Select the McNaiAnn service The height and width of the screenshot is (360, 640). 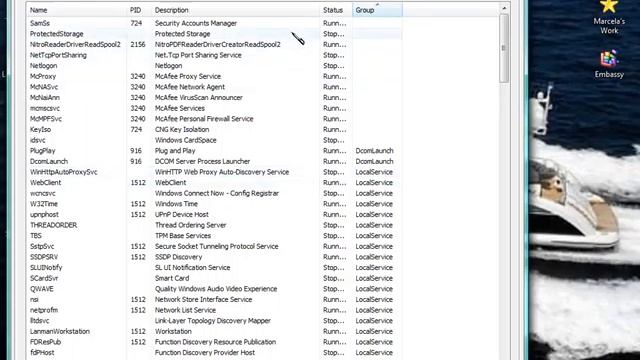pyautogui.click(x=44, y=98)
